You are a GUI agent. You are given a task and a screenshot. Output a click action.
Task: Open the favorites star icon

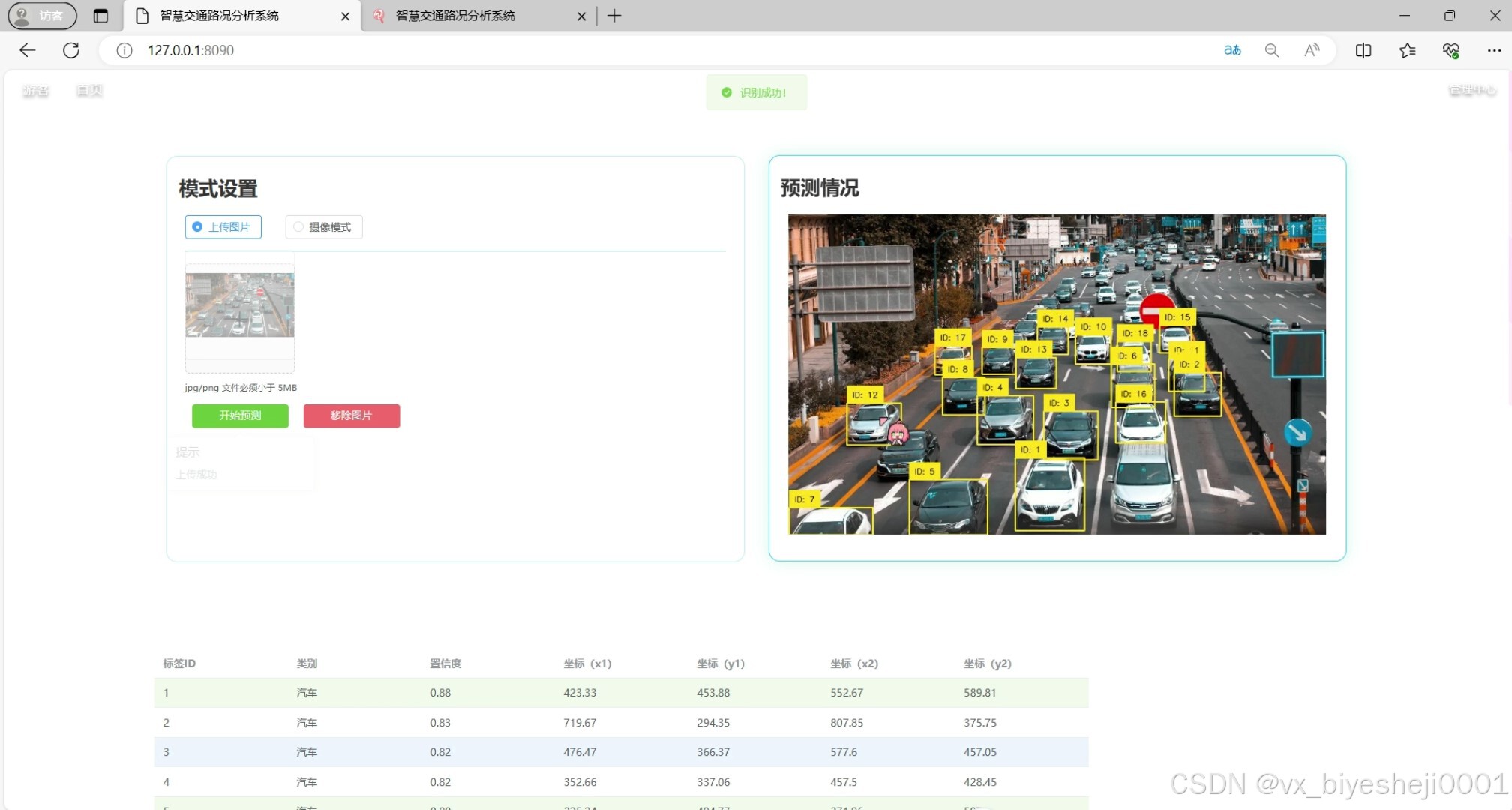tap(1407, 50)
